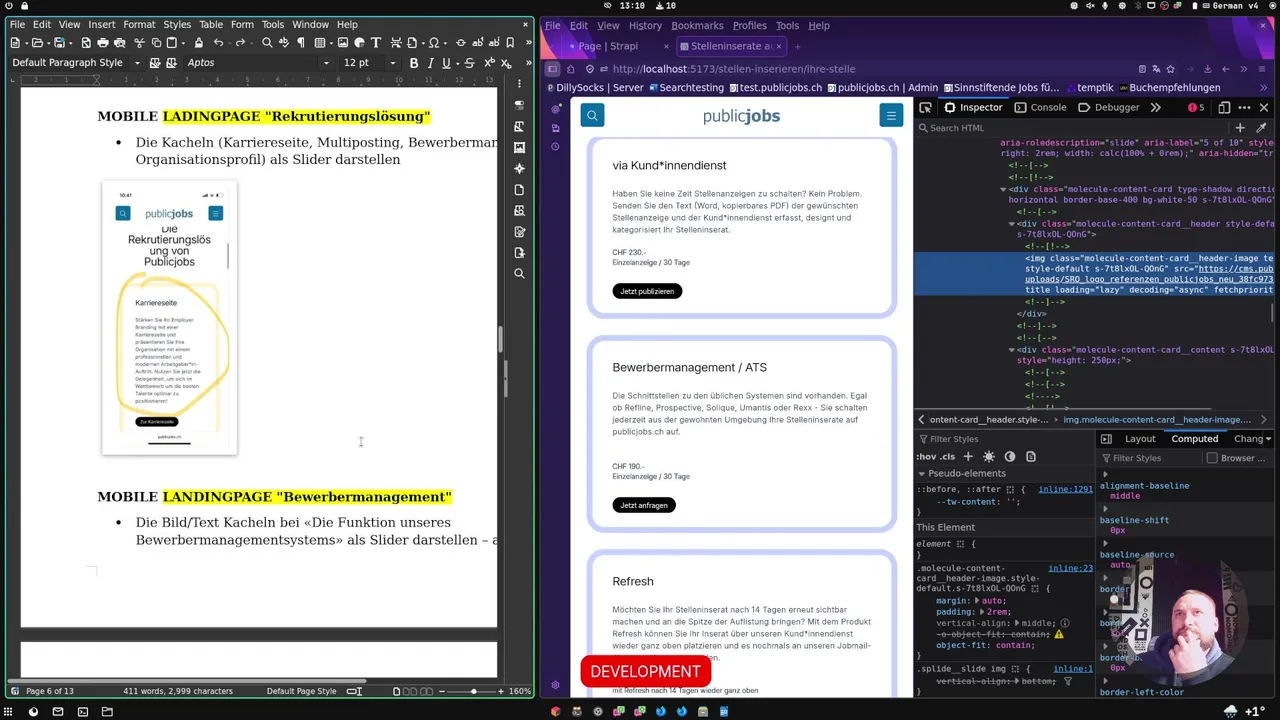The image size is (1280, 720).
Task: Open New document dropdown arrow
Action: (x=26, y=43)
